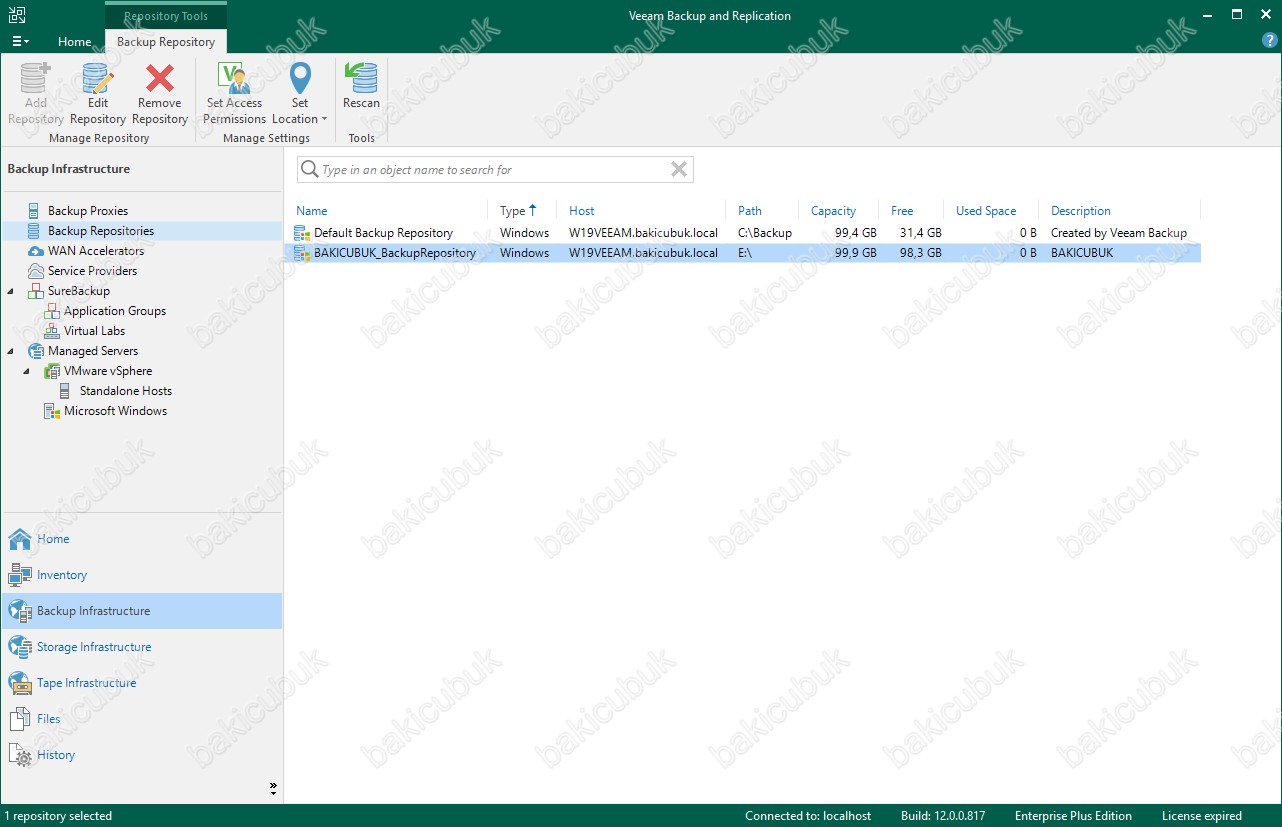Click Backup Proxies icon
This screenshot has width=1282, height=827.
pyautogui.click(x=35, y=211)
